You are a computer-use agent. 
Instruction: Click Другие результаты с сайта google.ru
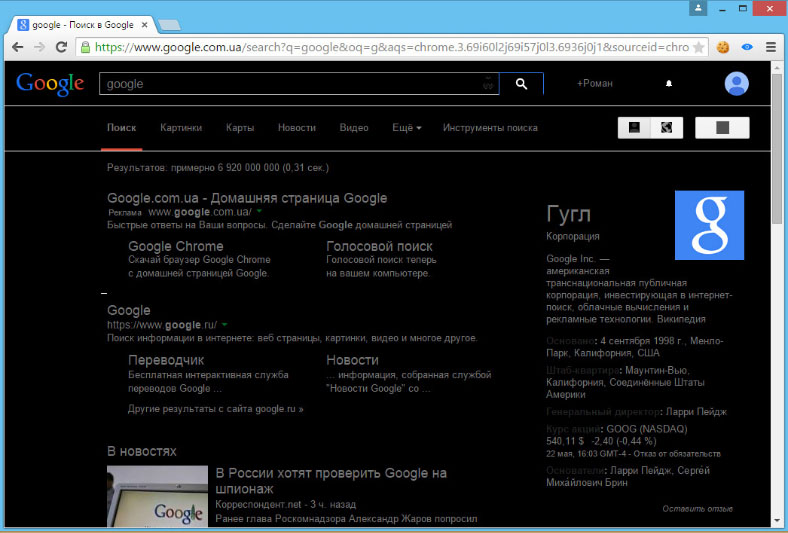[216, 409]
